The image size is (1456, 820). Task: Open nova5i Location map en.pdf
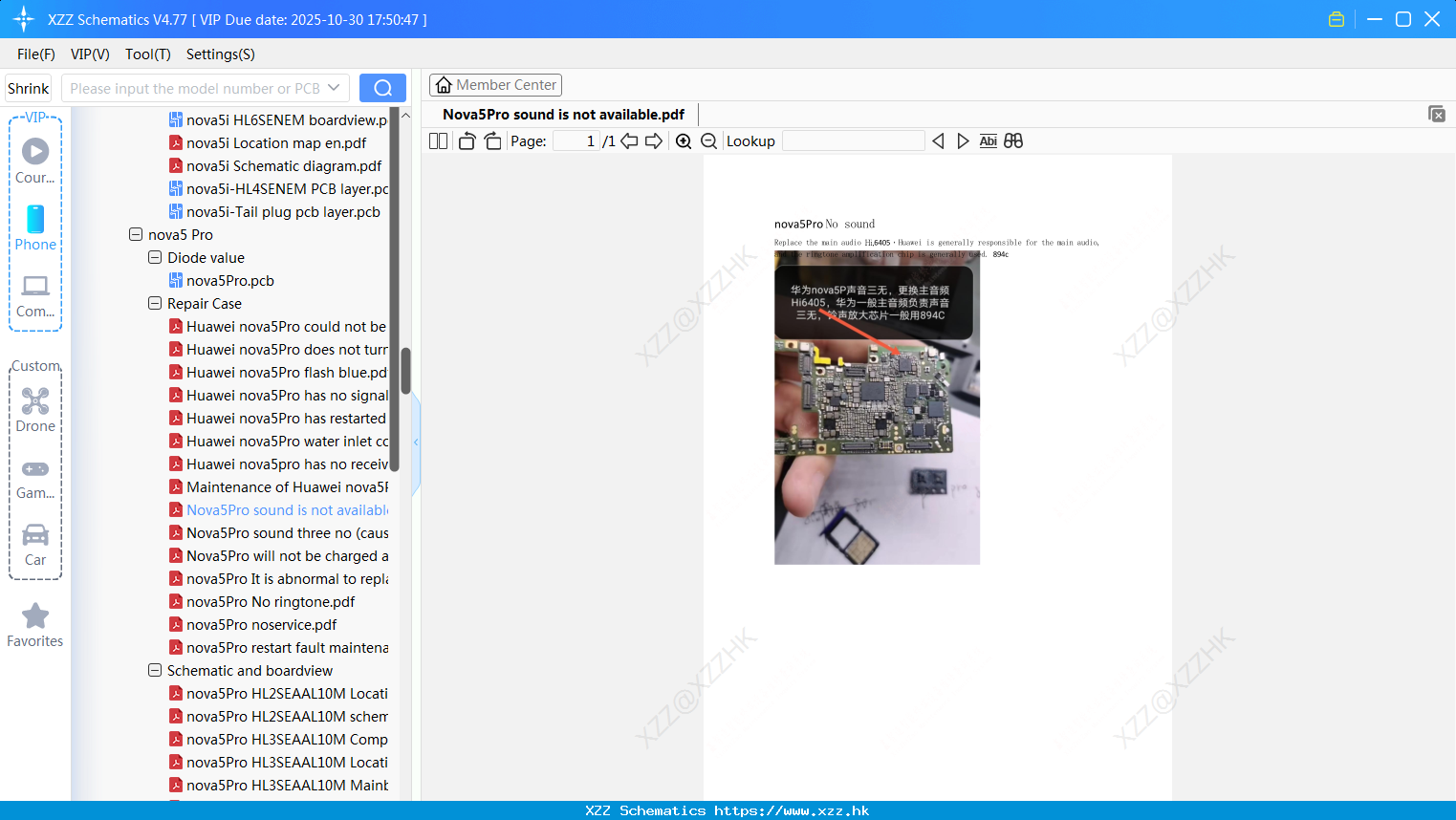pos(276,142)
